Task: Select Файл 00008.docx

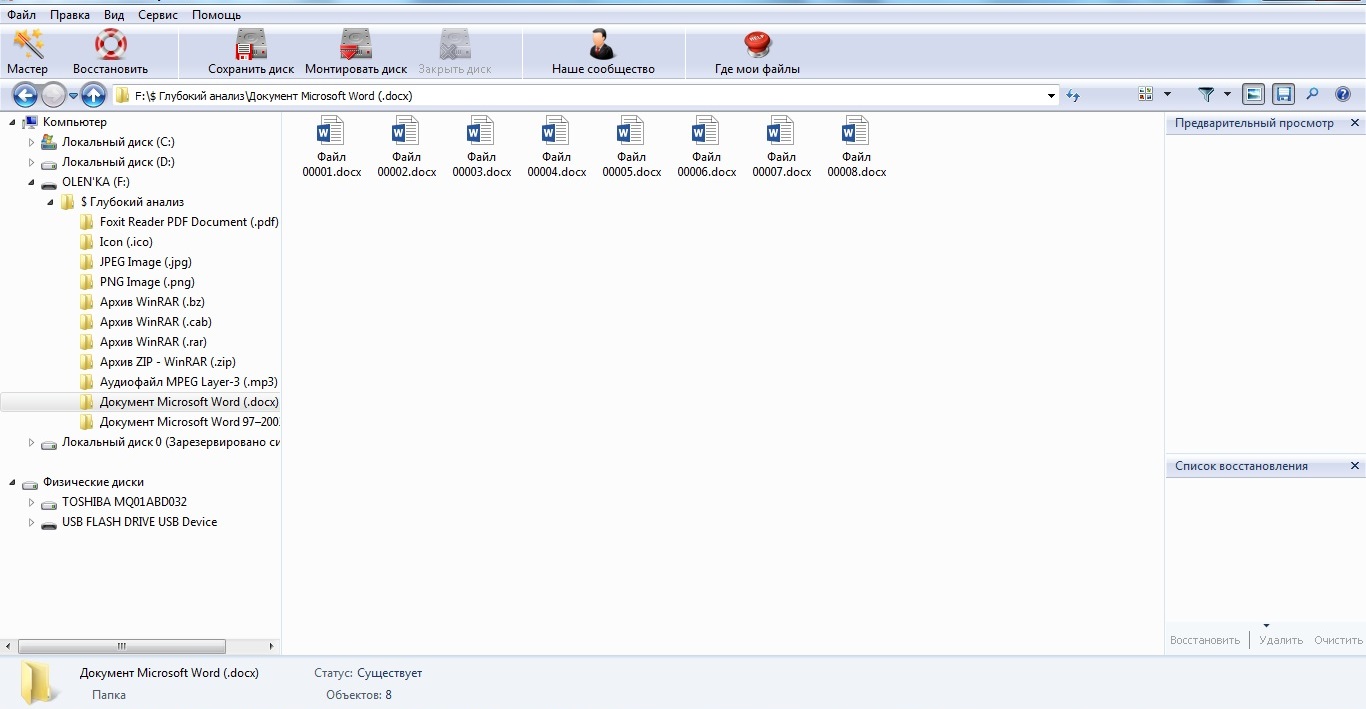Action: point(857,147)
